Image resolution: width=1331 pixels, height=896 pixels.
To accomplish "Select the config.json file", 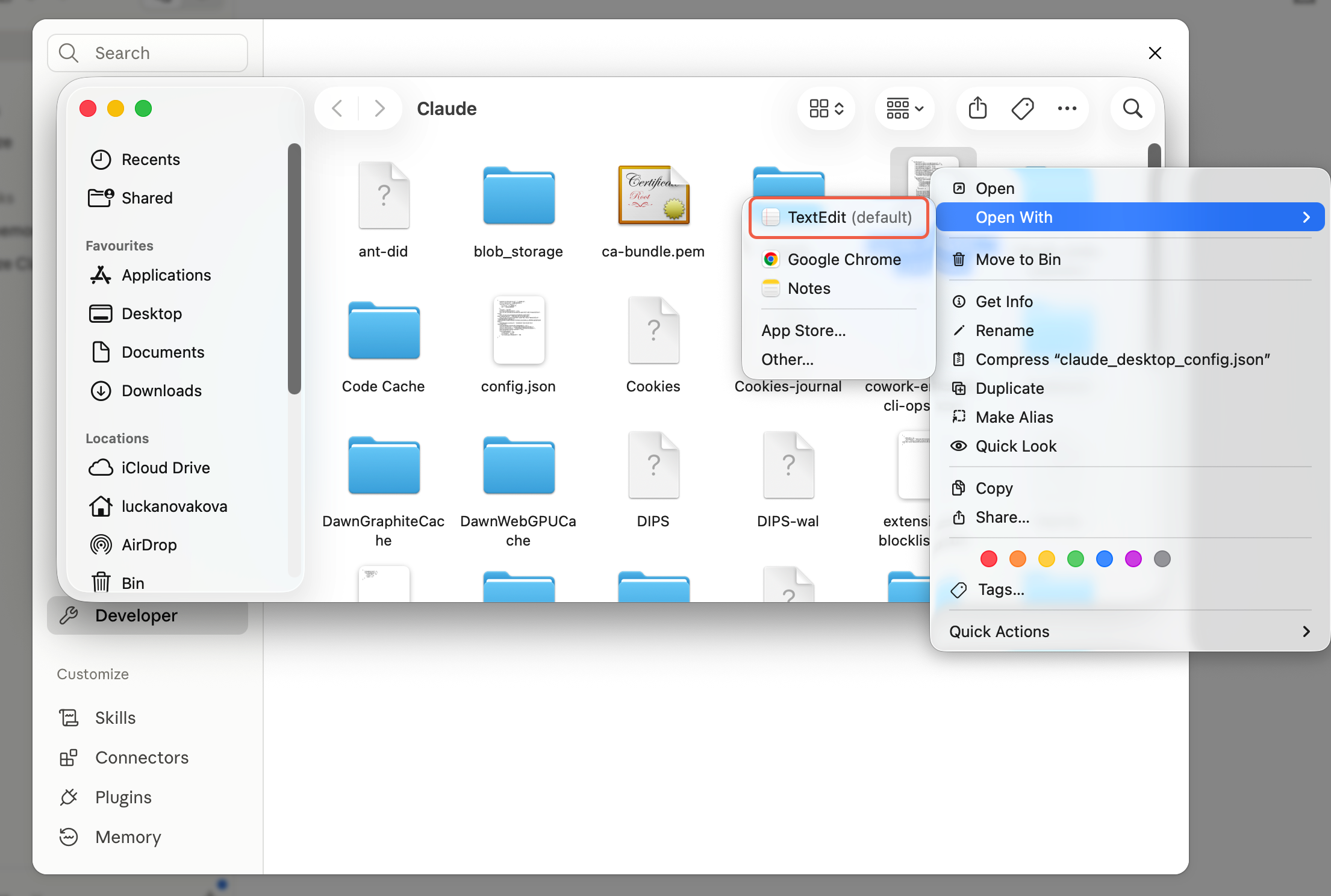I will [519, 330].
